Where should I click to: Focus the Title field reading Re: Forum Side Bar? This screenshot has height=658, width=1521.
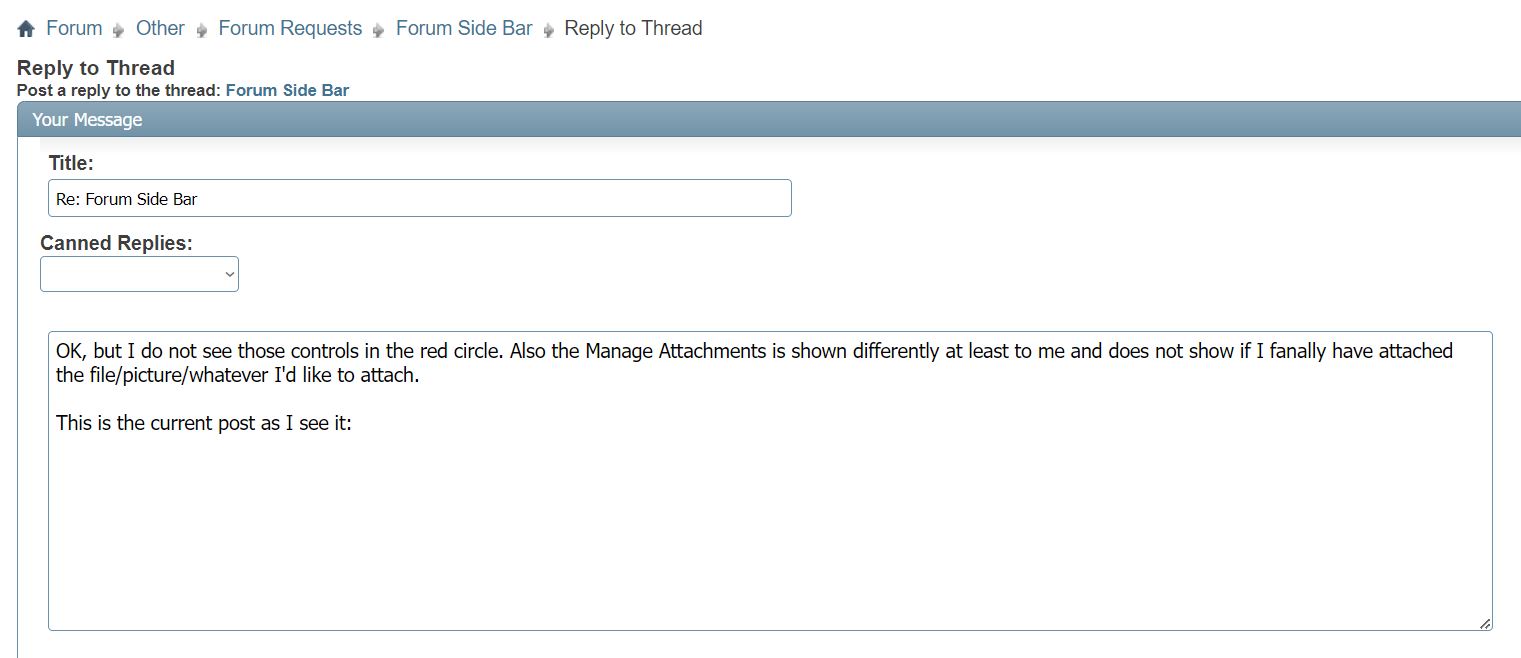tap(419, 198)
